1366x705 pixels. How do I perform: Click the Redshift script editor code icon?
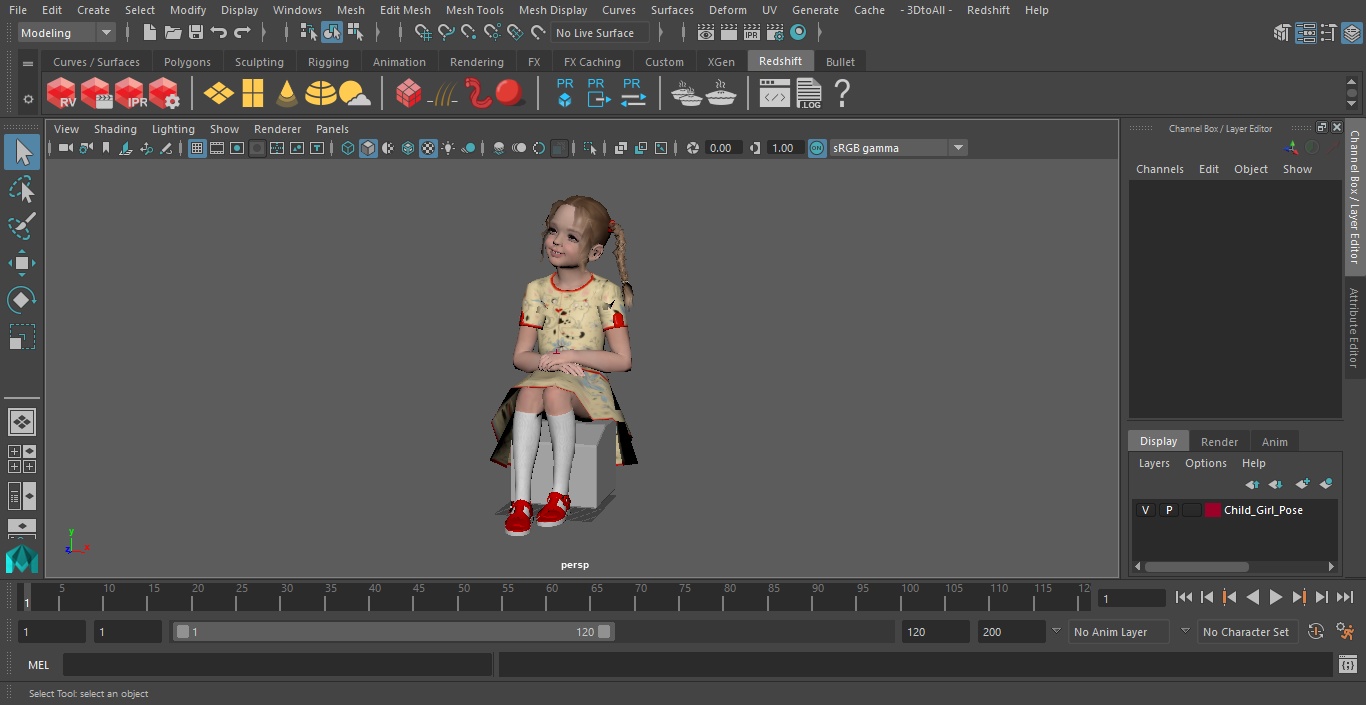pyautogui.click(x=775, y=94)
